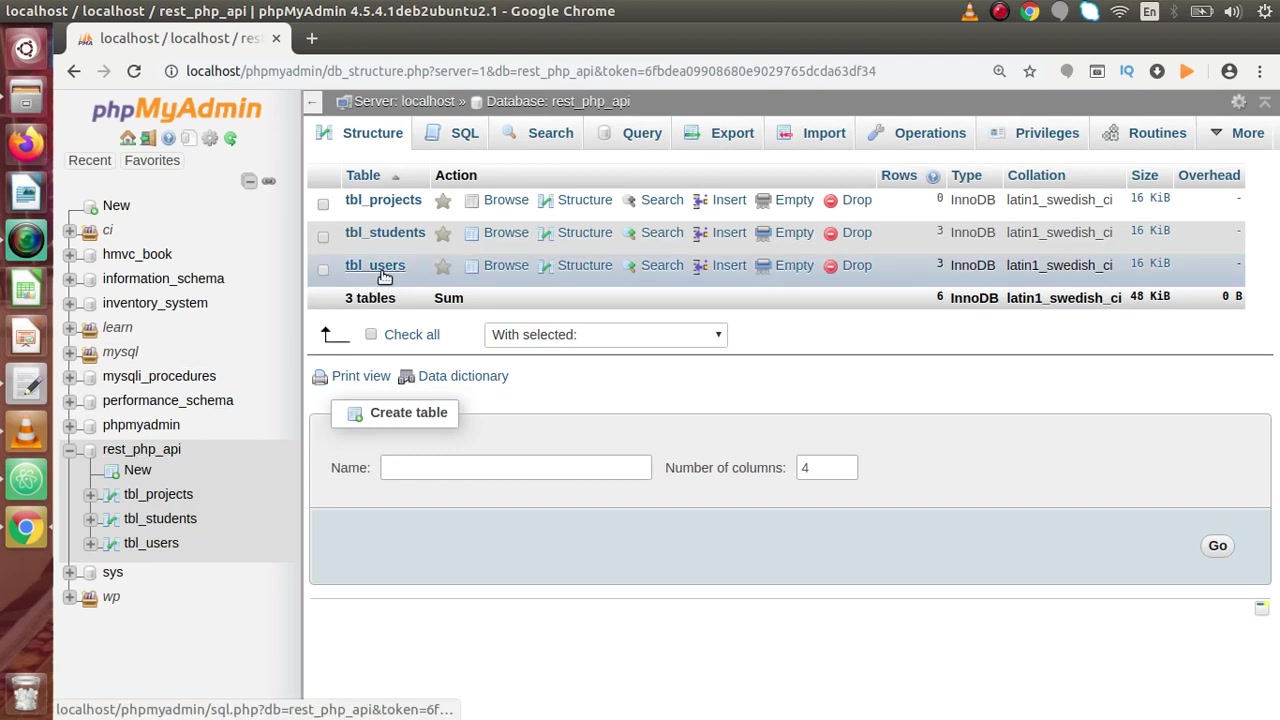Reload the page in Chrome
This screenshot has height=720, width=1280.
(x=134, y=71)
